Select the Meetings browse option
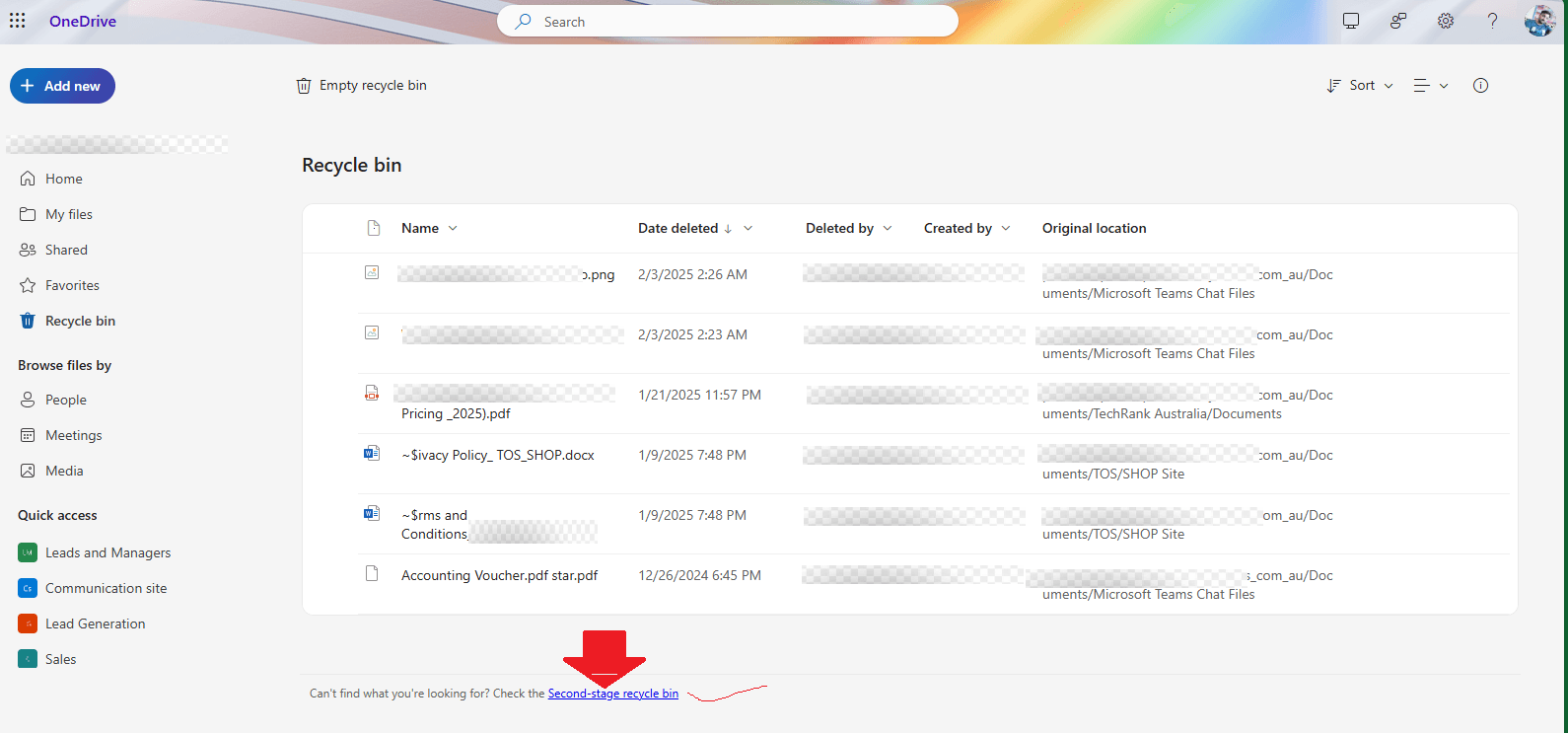 pyautogui.click(x=73, y=435)
